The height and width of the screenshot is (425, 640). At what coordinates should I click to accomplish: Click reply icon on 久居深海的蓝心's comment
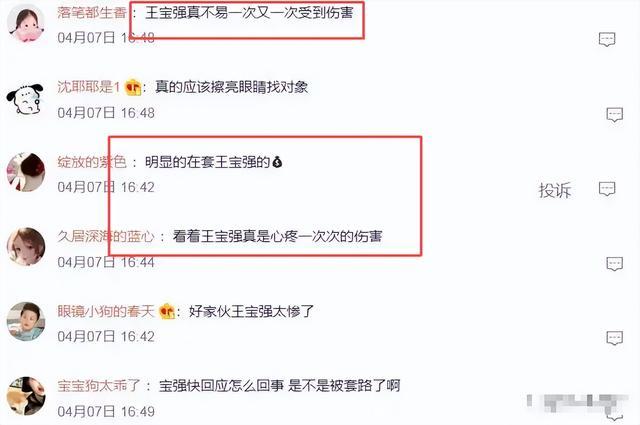click(614, 264)
